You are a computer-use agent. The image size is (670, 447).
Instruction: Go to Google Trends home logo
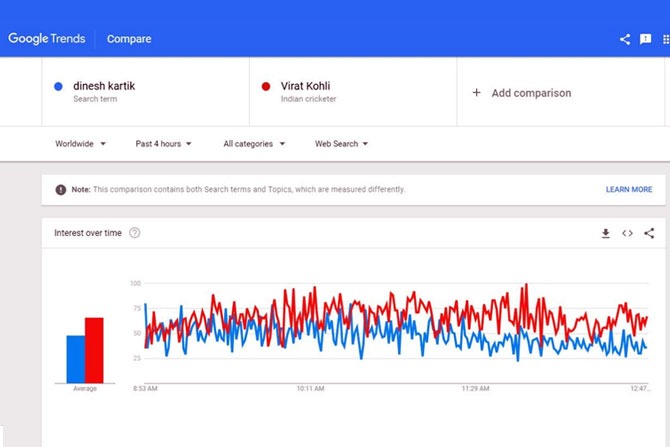point(47,39)
